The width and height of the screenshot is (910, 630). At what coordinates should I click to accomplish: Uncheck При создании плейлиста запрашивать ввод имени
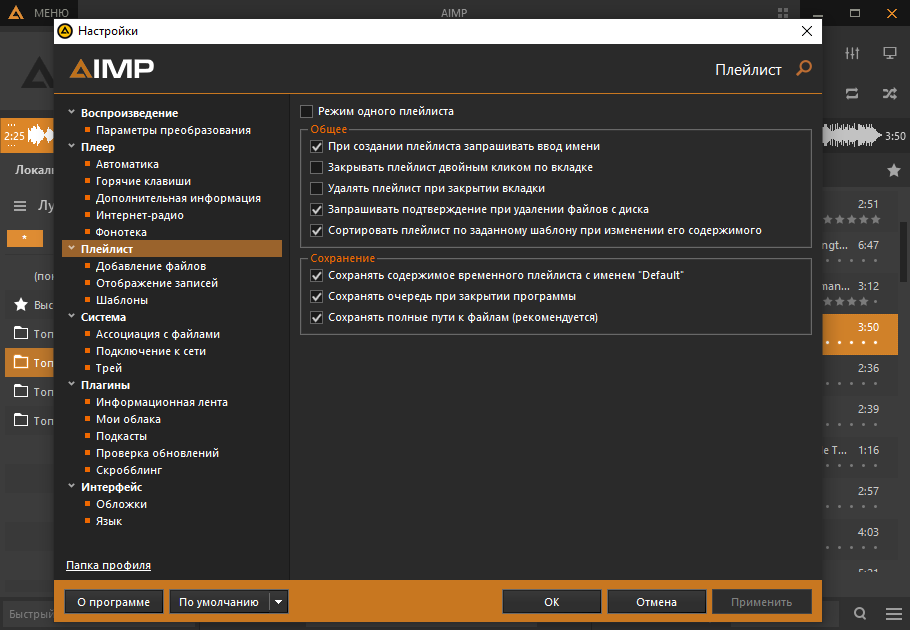tap(316, 147)
